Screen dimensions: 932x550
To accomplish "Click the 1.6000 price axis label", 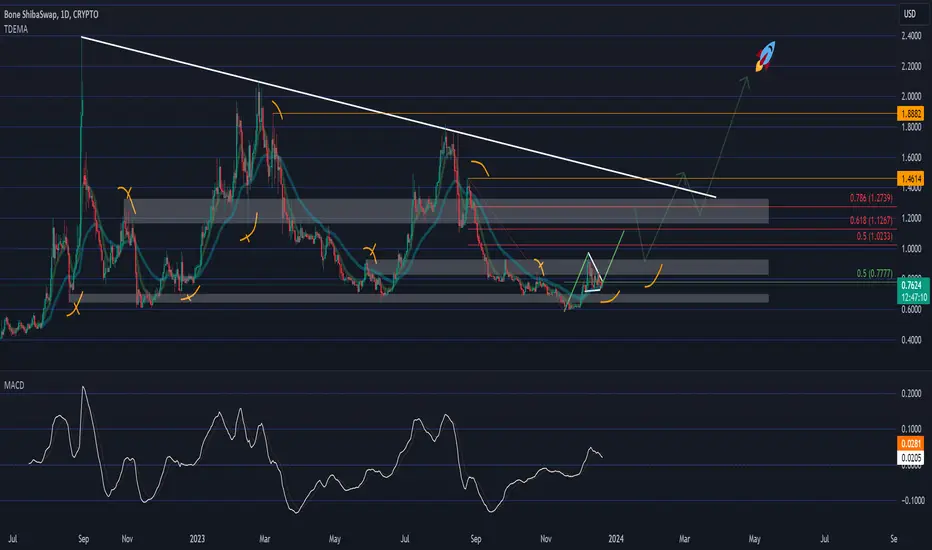I will coord(911,158).
